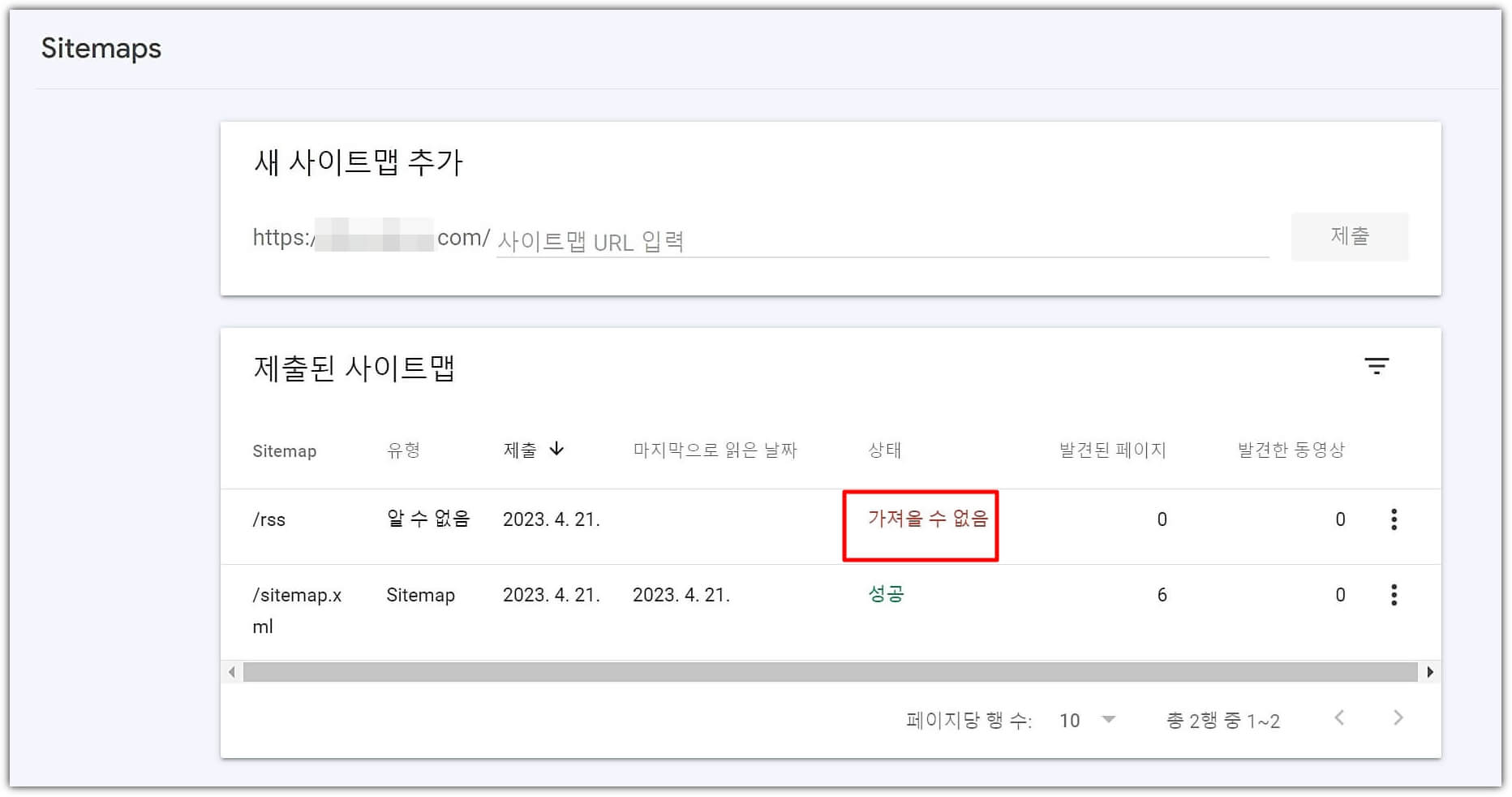Click the 제출 submit button
This screenshot has height=797, width=1512.
point(1350,236)
